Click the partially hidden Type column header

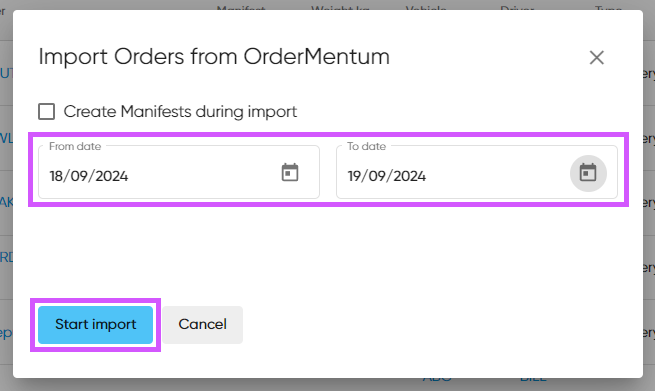609,8
